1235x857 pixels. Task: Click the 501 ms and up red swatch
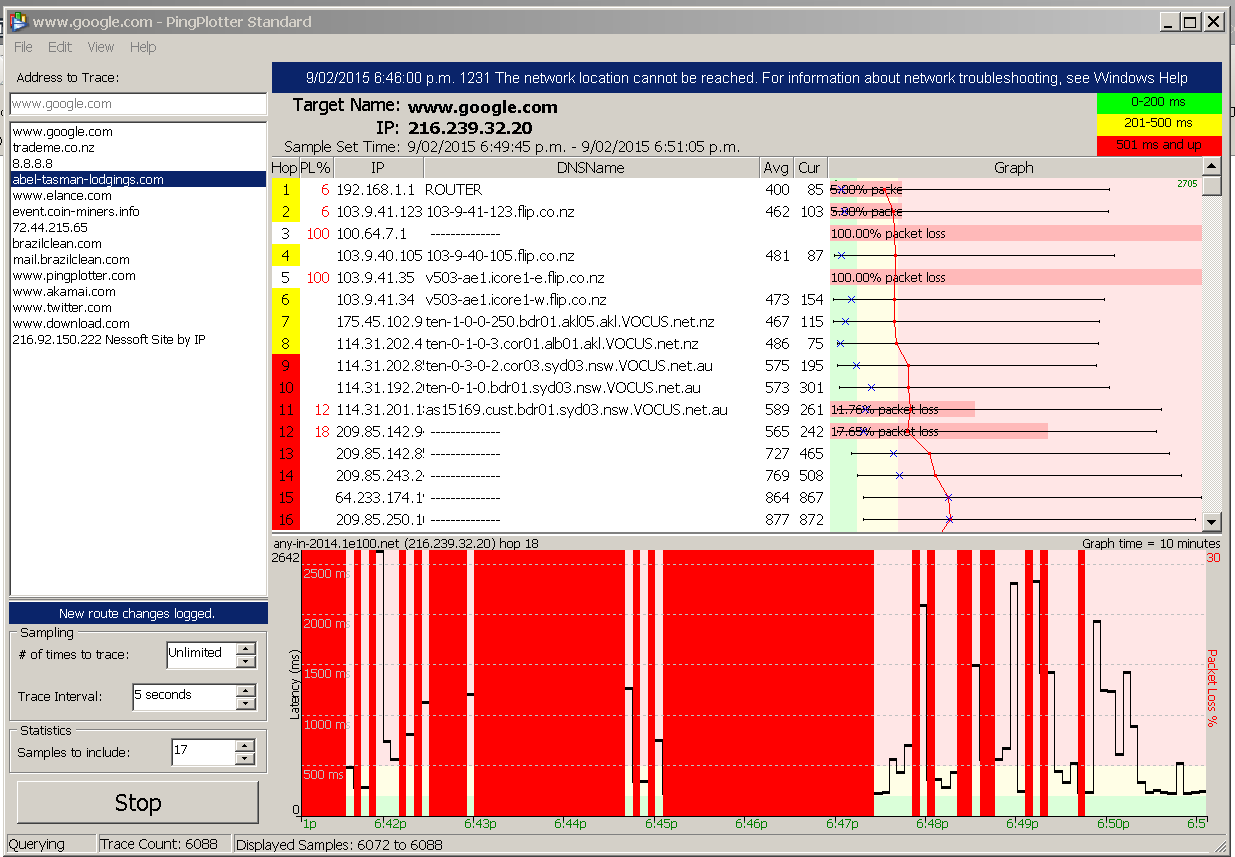coord(1159,145)
